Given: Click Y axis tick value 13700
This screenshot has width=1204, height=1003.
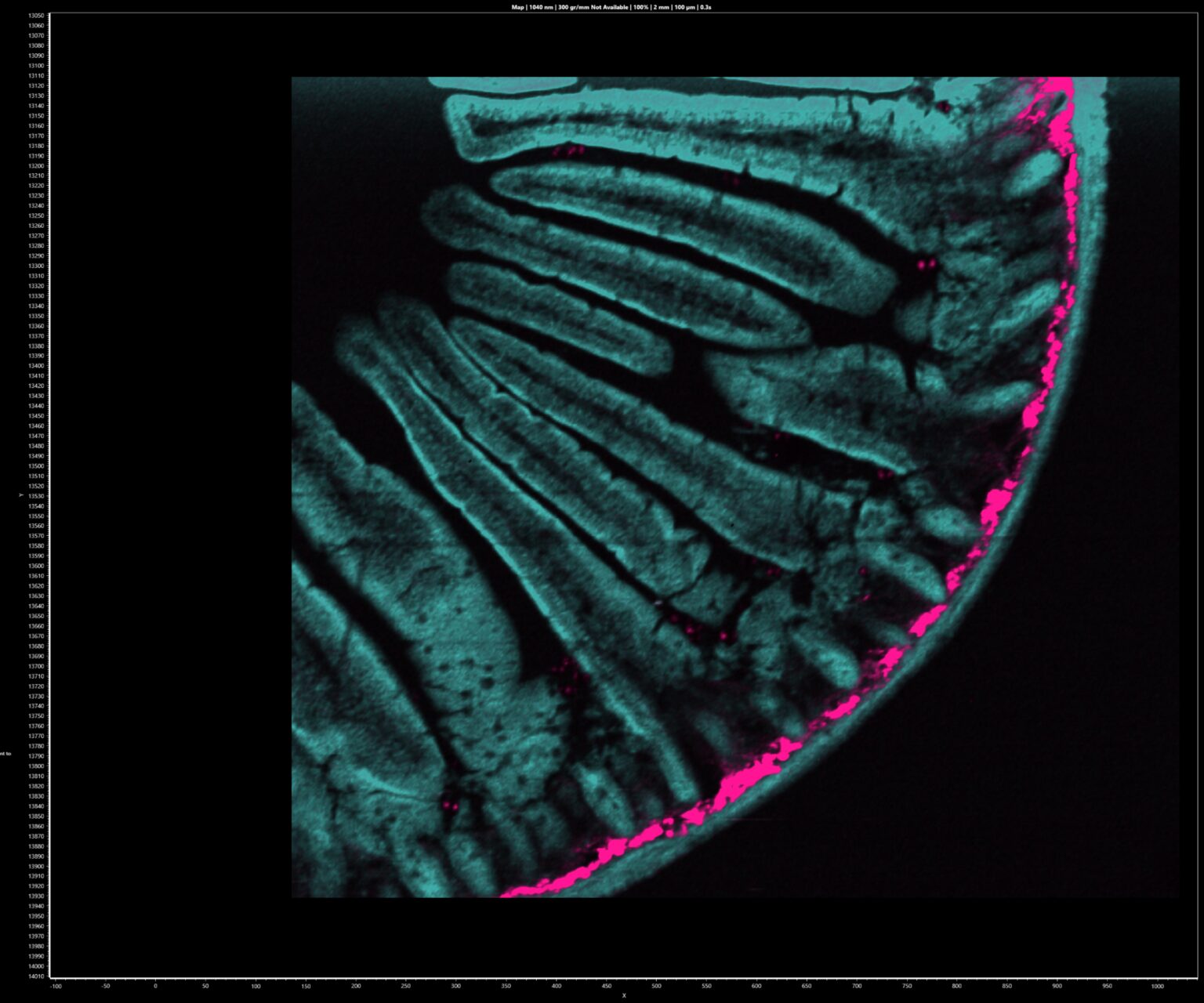Looking at the screenshot, I should point(36,666).
